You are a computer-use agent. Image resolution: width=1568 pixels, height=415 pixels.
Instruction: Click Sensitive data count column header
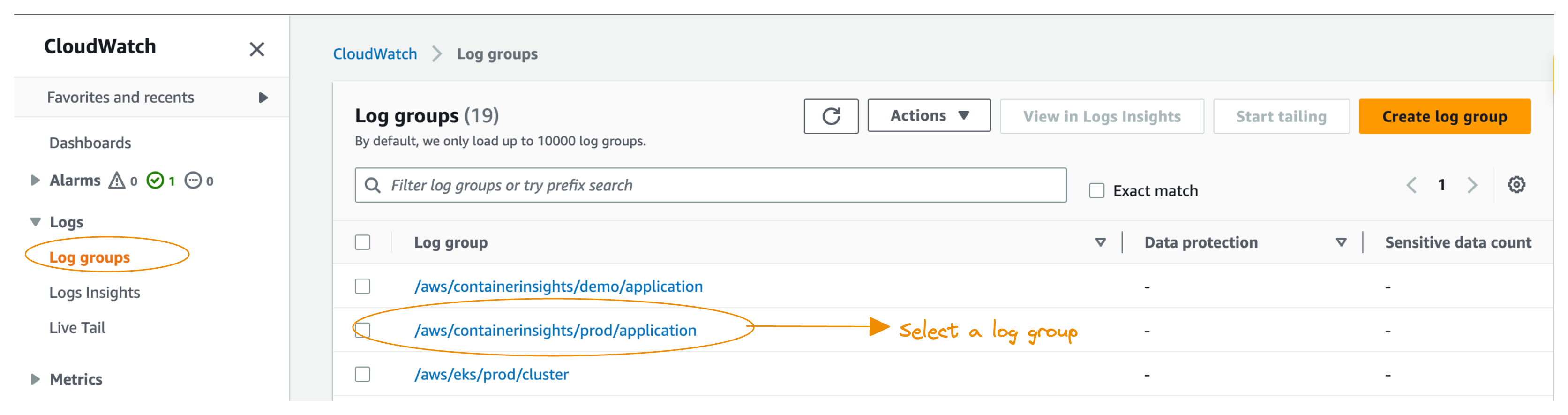1458,243
